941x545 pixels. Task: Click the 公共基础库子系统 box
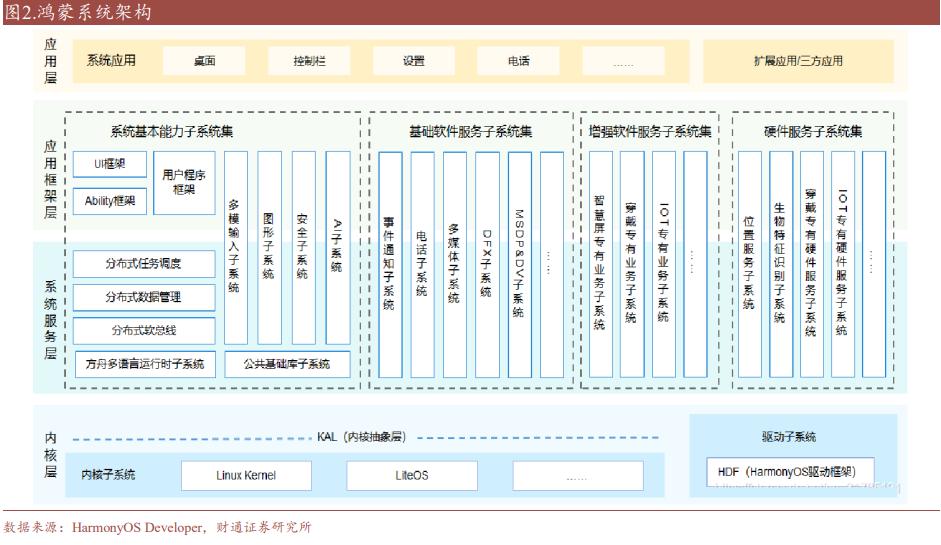[287, 364]
